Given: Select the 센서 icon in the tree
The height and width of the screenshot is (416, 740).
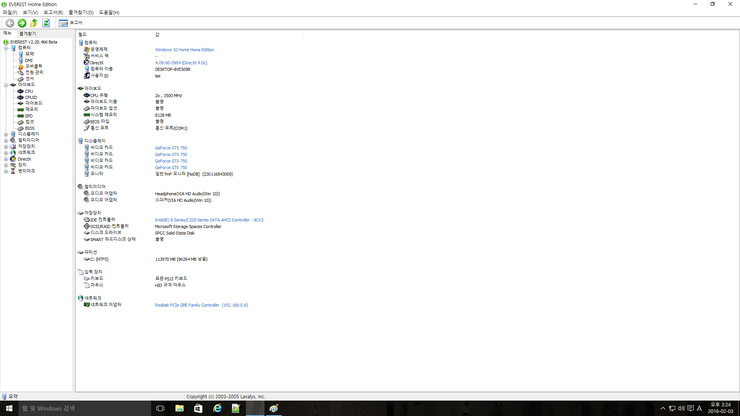Looking at the screenshot, I should 20,79.
